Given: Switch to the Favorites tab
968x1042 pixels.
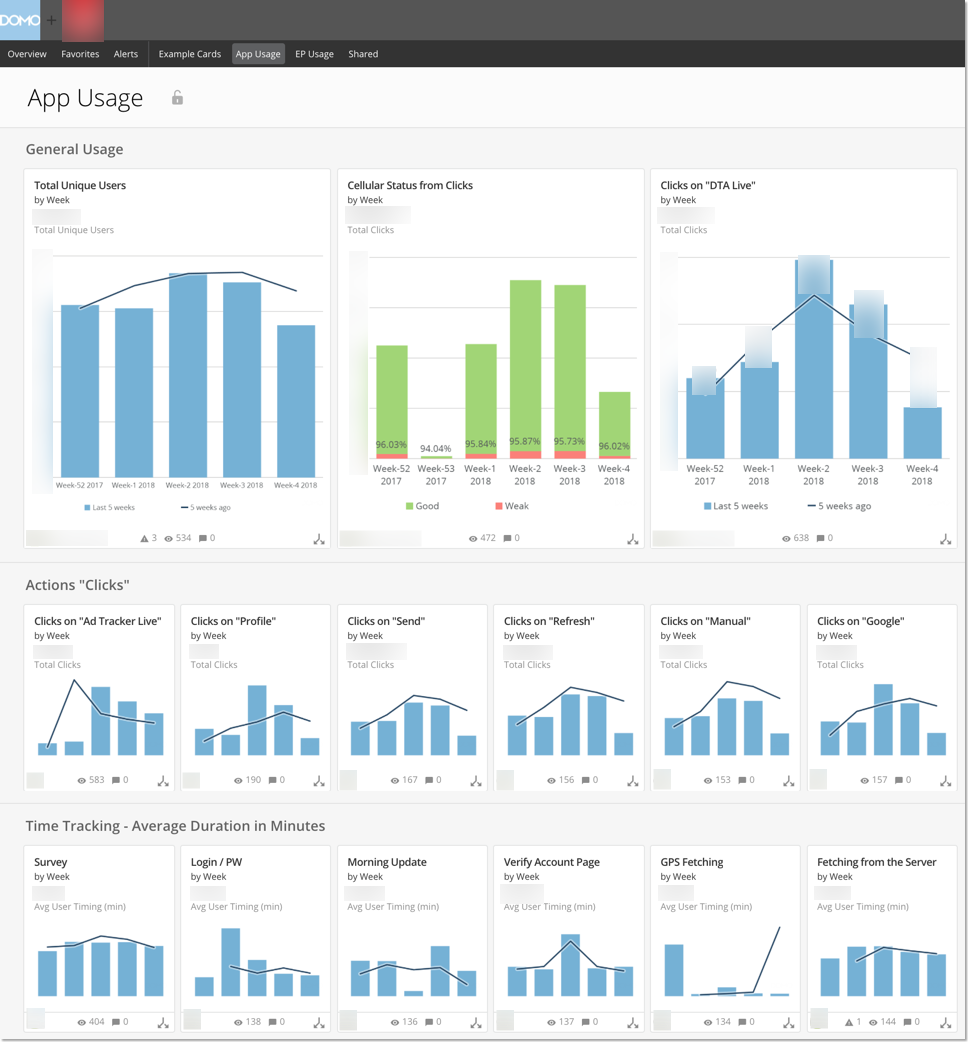Looking at the screenshot, I should click(x=80, y=54).
